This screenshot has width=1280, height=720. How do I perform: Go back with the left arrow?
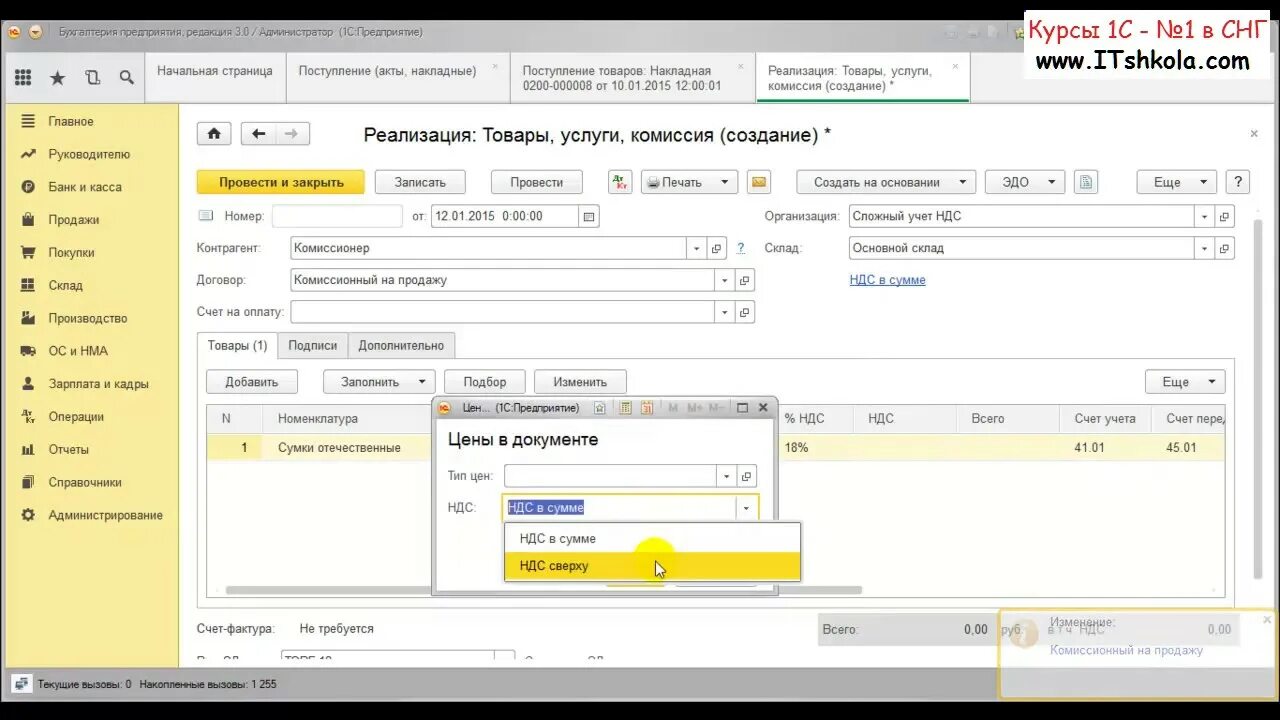(x=259, y=133)
